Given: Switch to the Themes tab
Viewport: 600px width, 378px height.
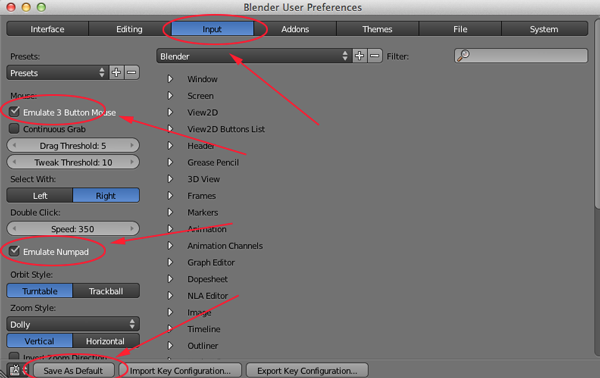Looking at the screenshot, I should (x=378, y=29).
